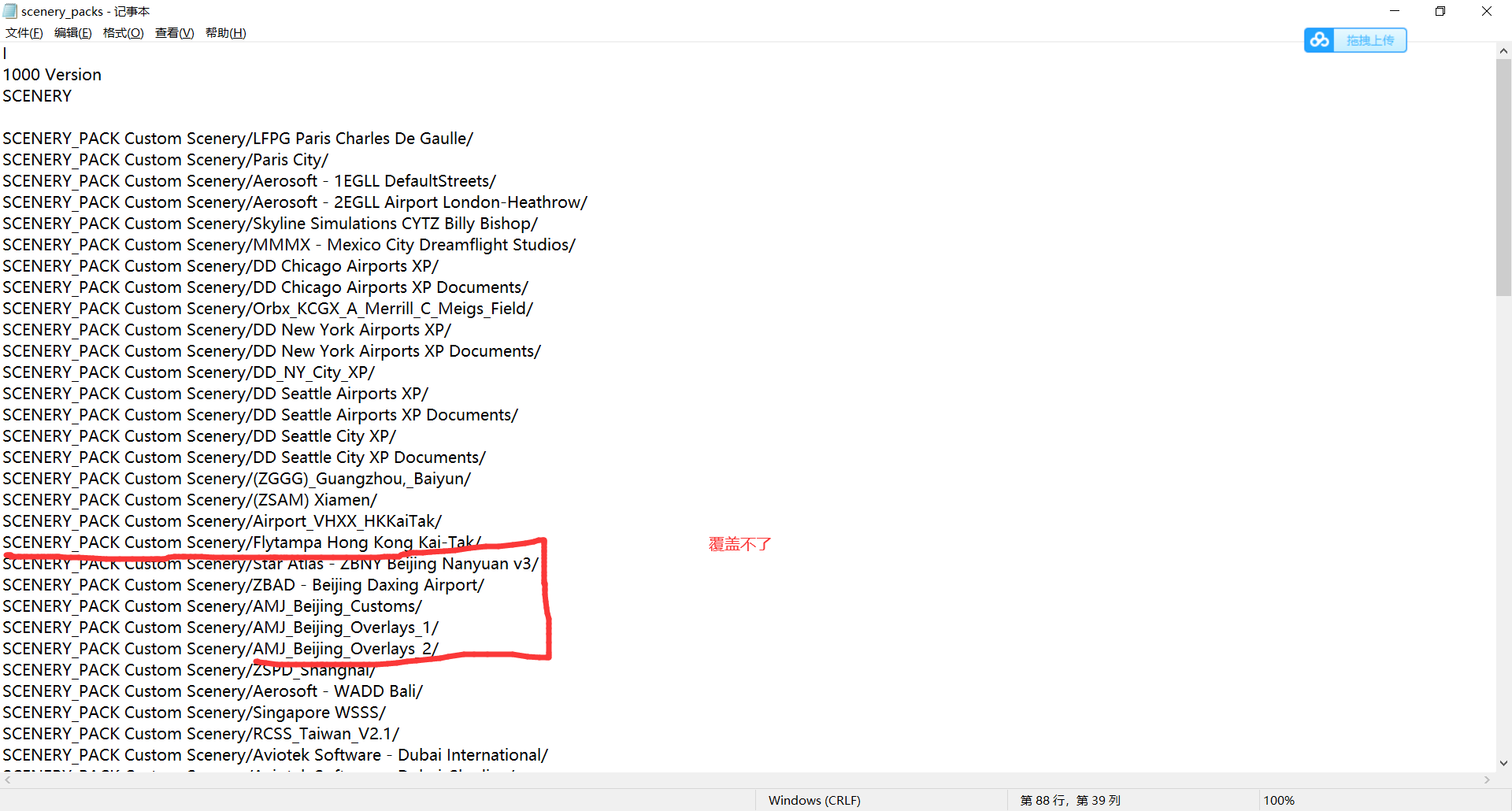Click the 拖拽上传 upload button
This screenshot has height=811, width=1512.
(x=1370, y=40)
